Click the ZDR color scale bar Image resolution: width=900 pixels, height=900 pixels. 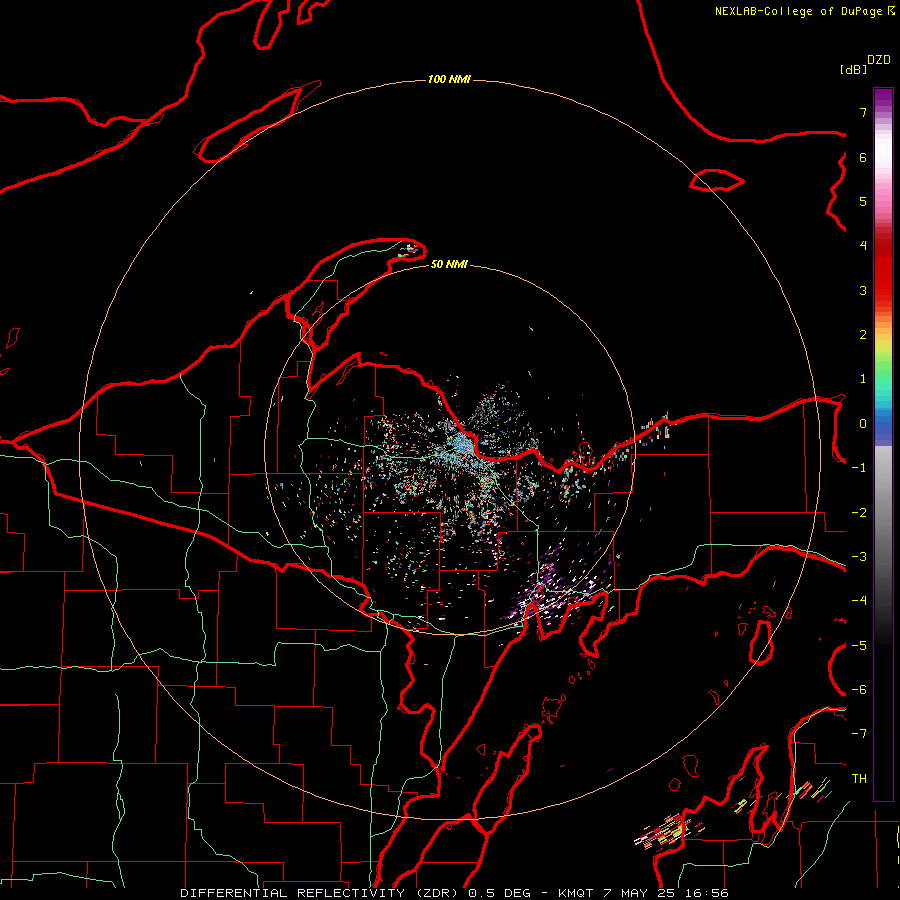coord(883,444)
